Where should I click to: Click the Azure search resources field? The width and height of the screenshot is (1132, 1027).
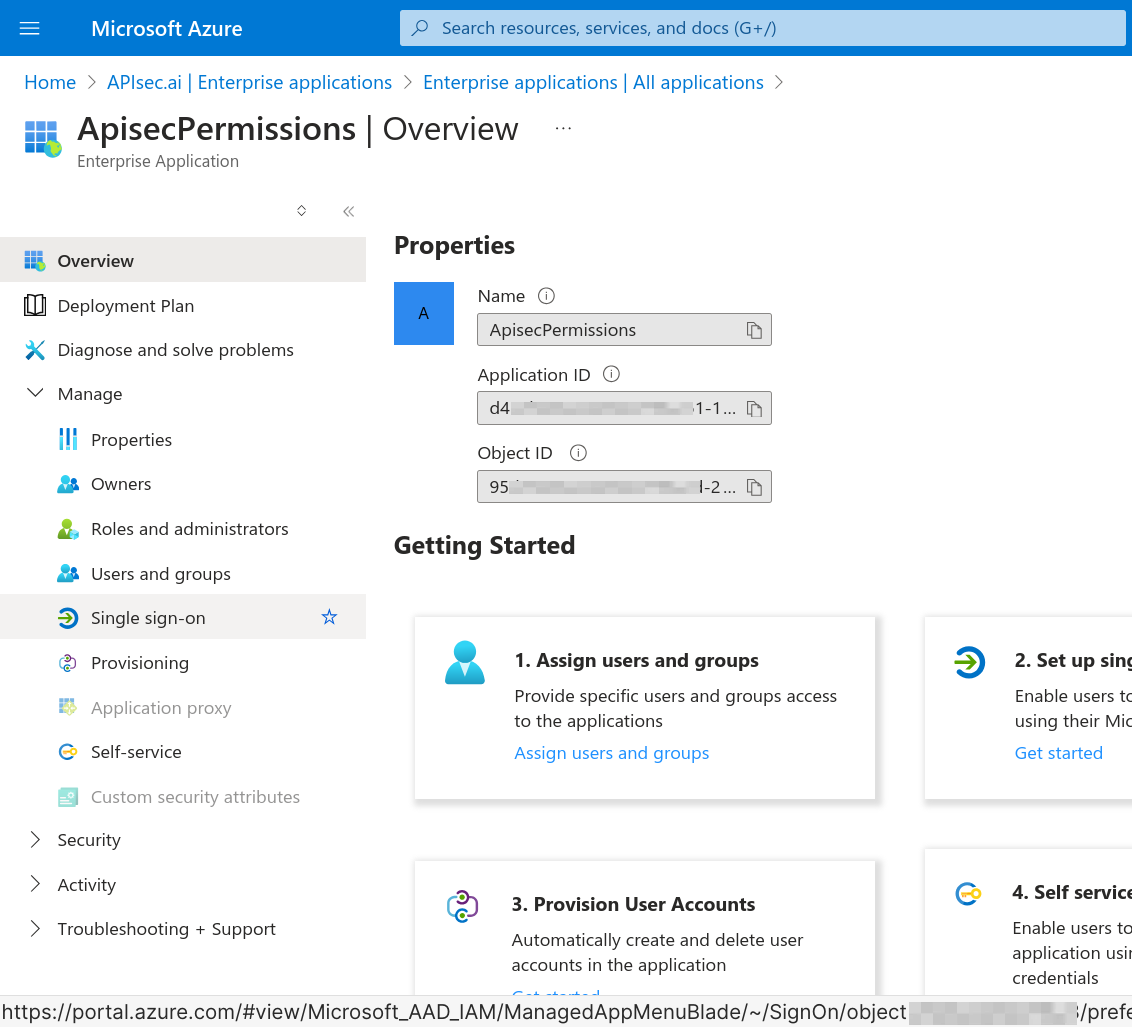coord(762,28)
